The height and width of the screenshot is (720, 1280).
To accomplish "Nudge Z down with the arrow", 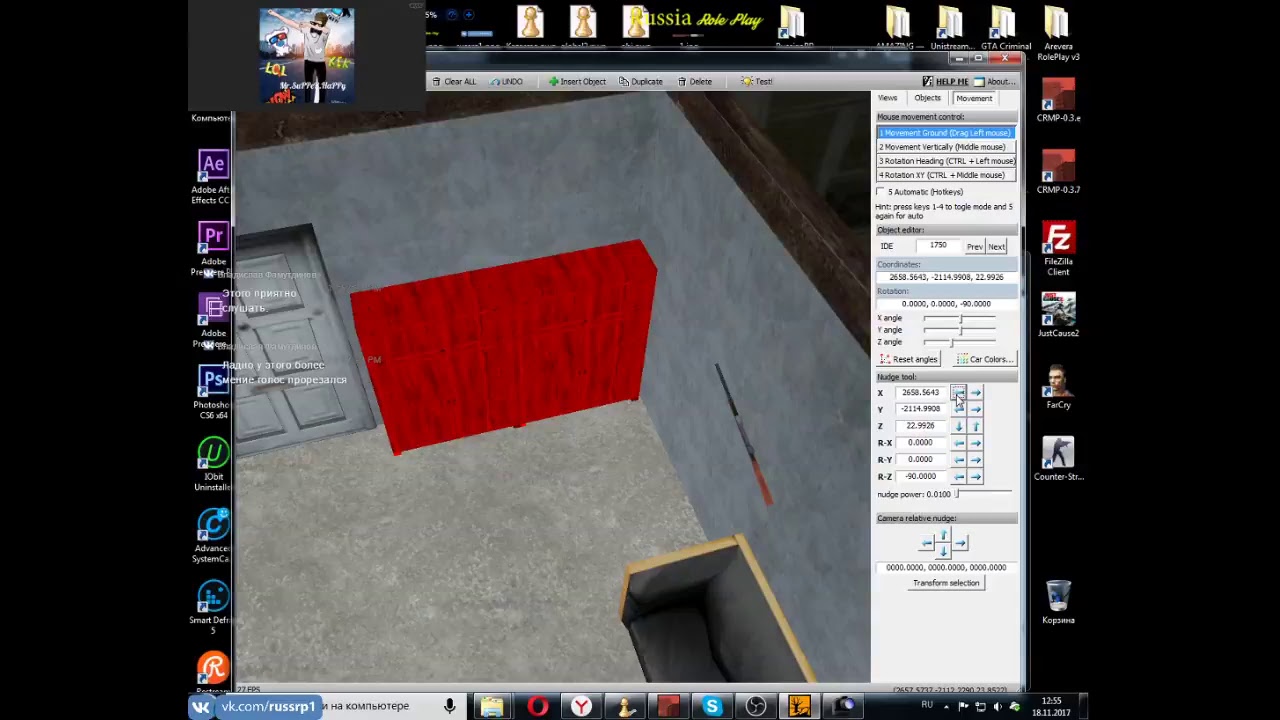I will click(958, 426).
